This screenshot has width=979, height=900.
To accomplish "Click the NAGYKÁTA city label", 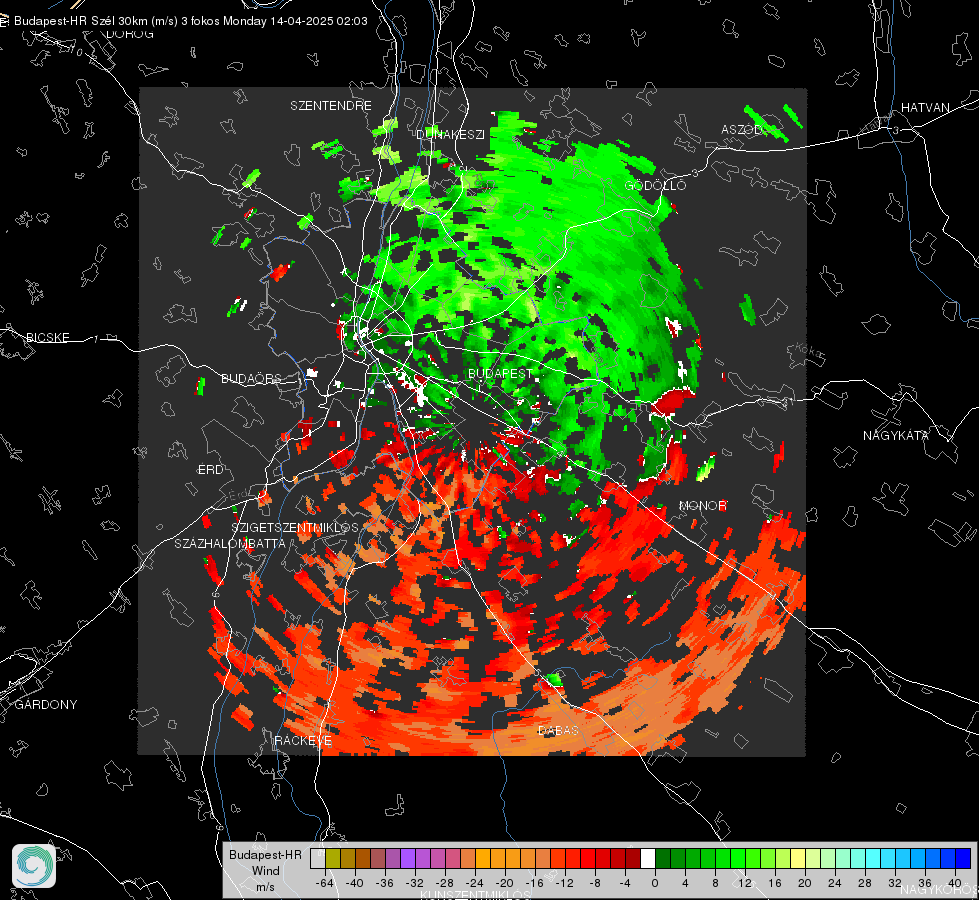I will tap(895, 435).
